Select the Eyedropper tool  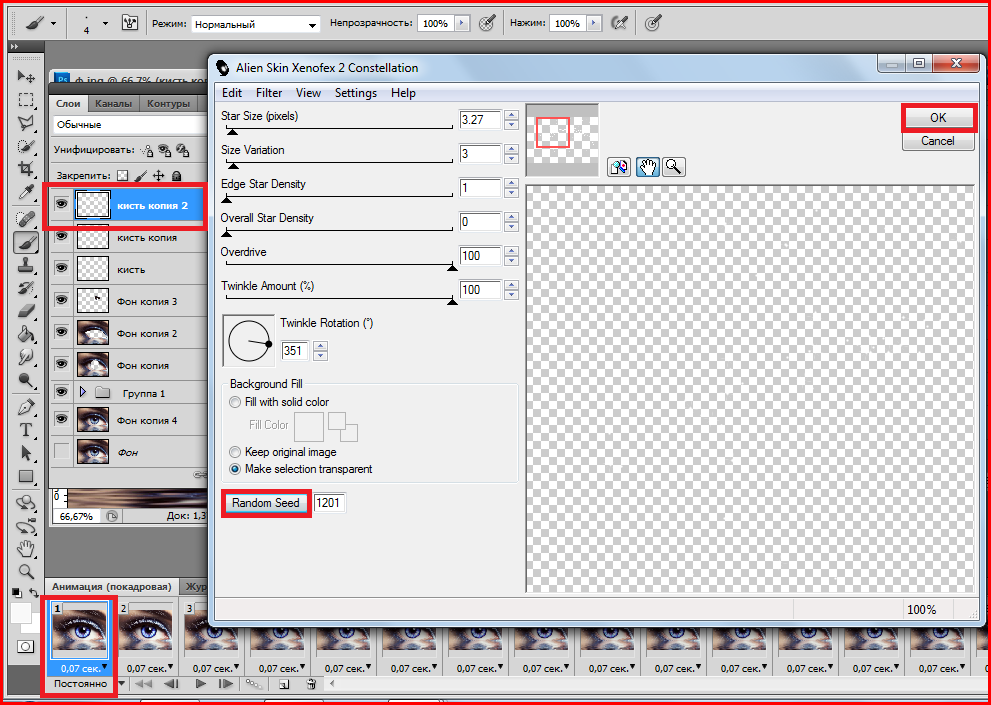(25, 192)
